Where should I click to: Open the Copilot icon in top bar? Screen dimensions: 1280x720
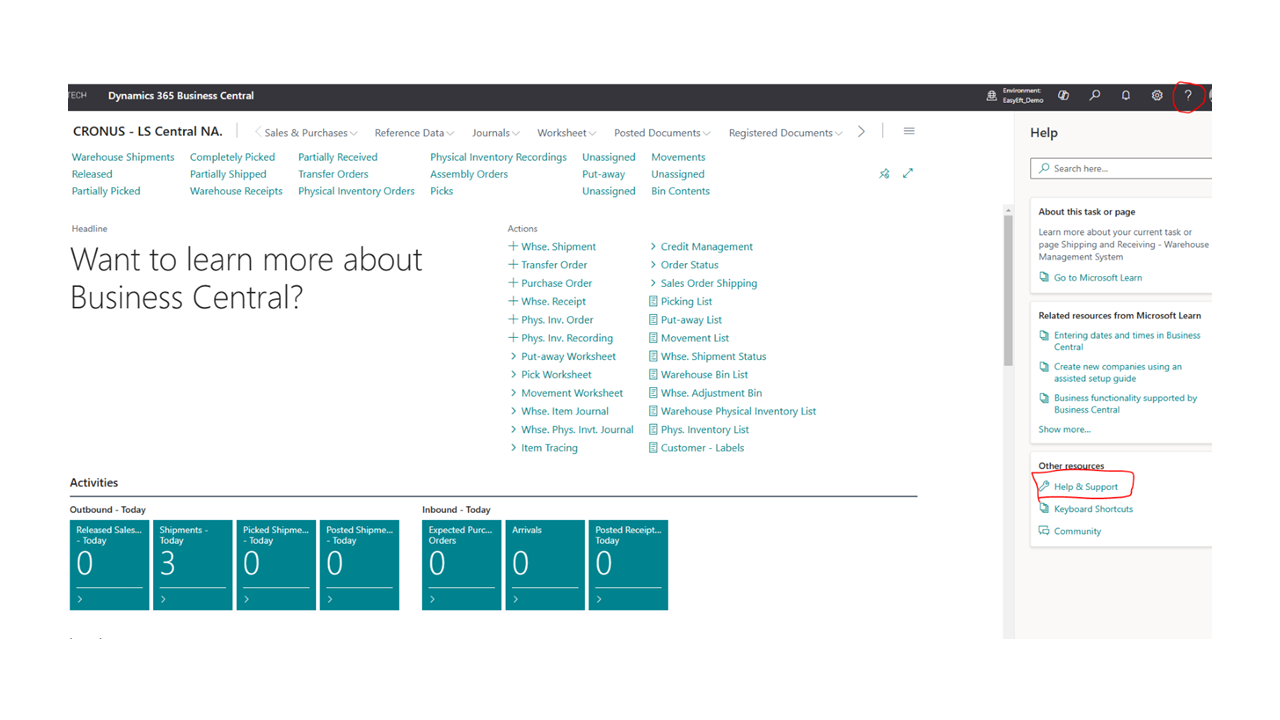click(1063, 96)
